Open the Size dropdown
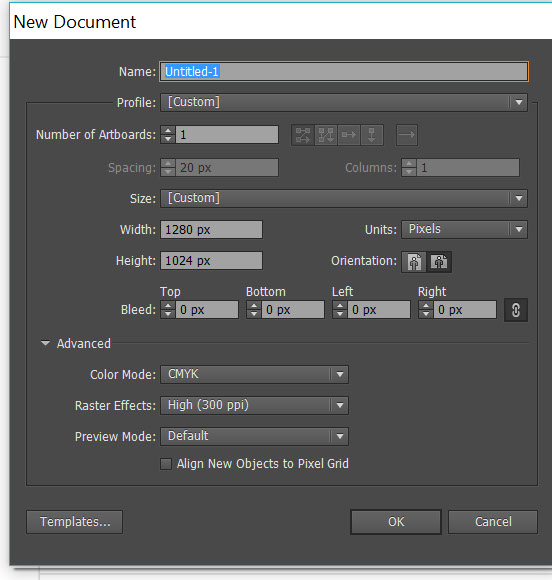The height and width of the screenshot is (580, 552). (344, 199)
